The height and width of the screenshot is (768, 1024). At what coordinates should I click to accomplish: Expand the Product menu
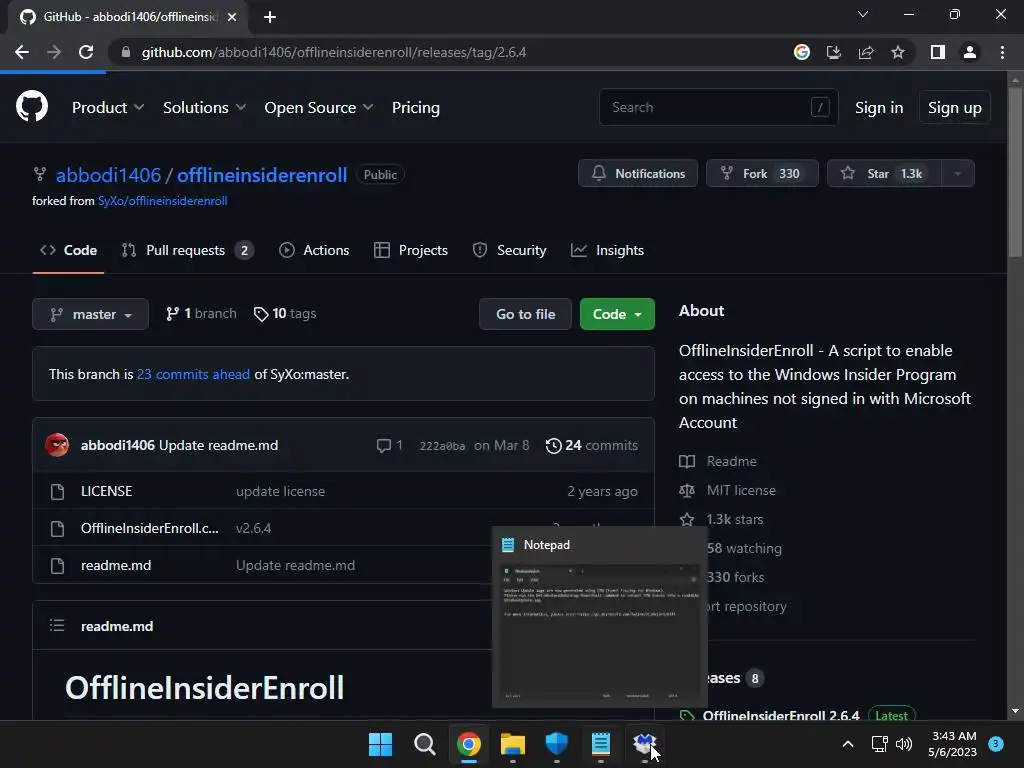click(x=108, y=108)
